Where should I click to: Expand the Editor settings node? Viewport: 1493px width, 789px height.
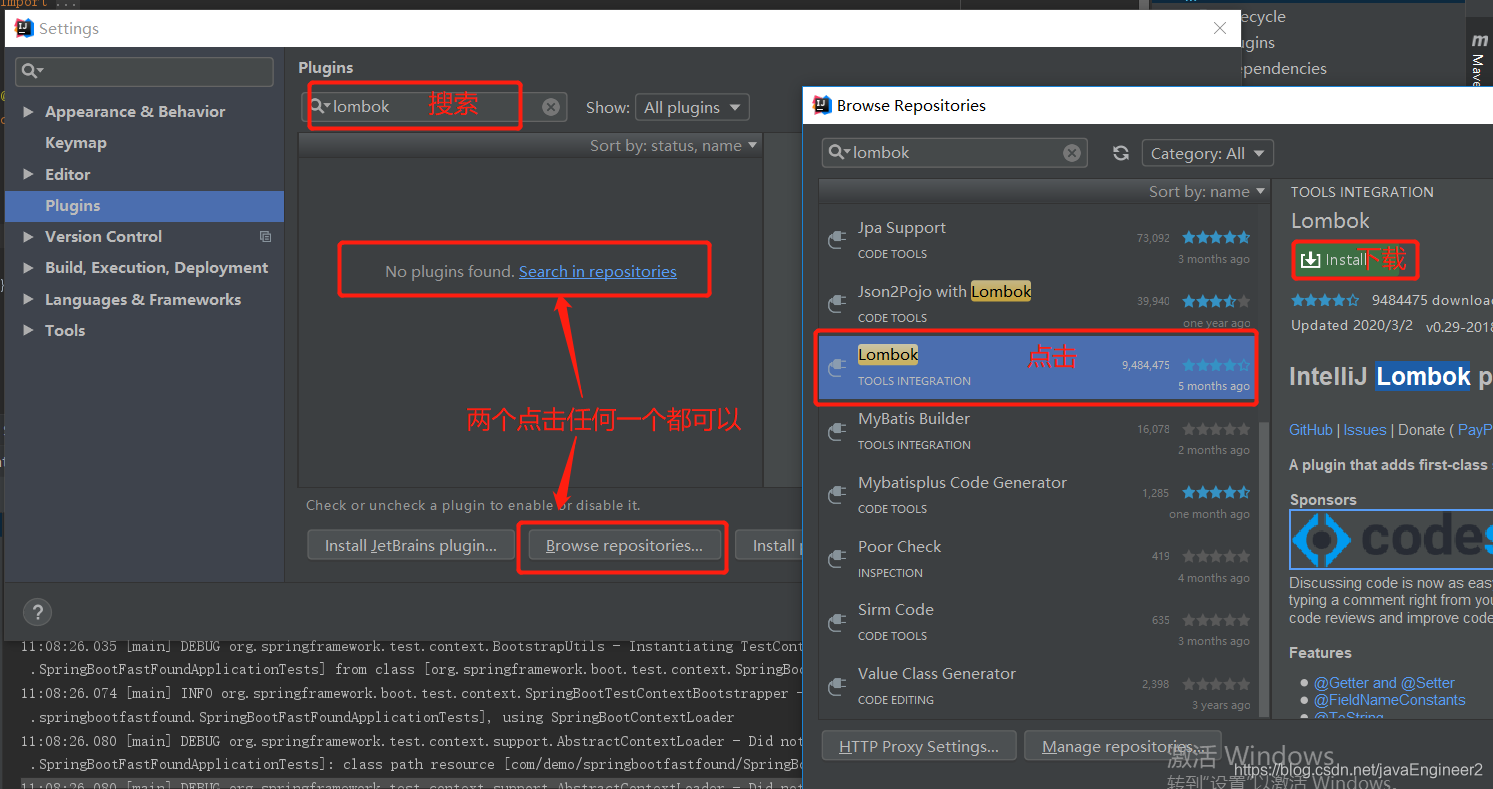[28, 174]
